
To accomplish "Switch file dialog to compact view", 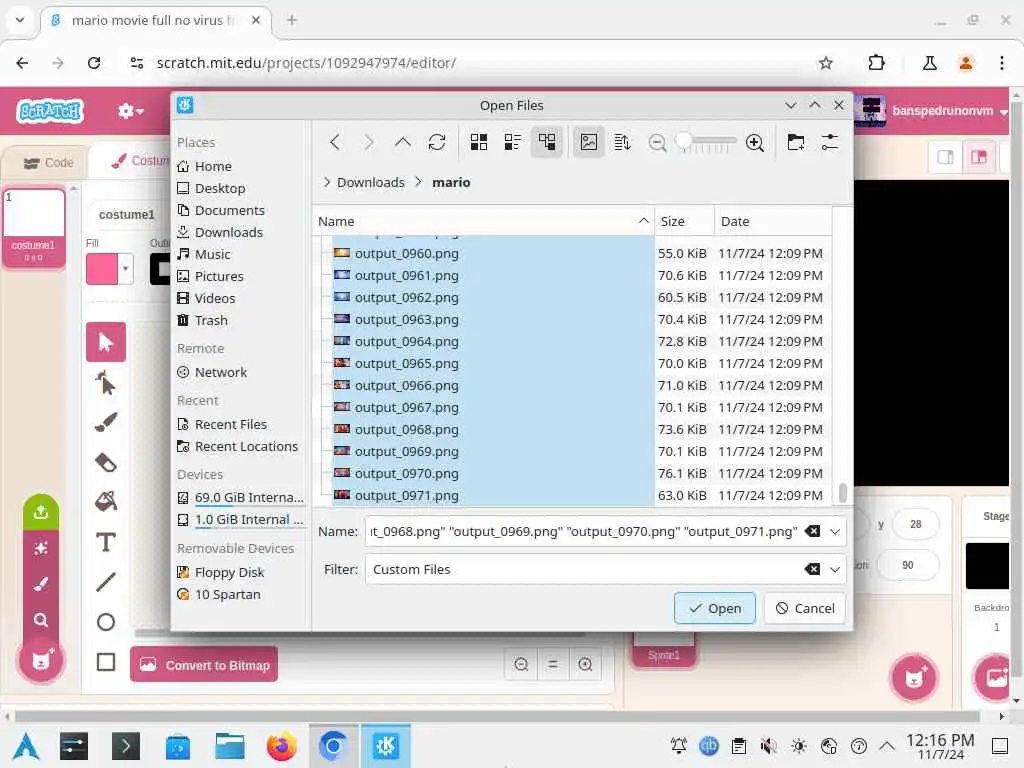I will point(513,142).
